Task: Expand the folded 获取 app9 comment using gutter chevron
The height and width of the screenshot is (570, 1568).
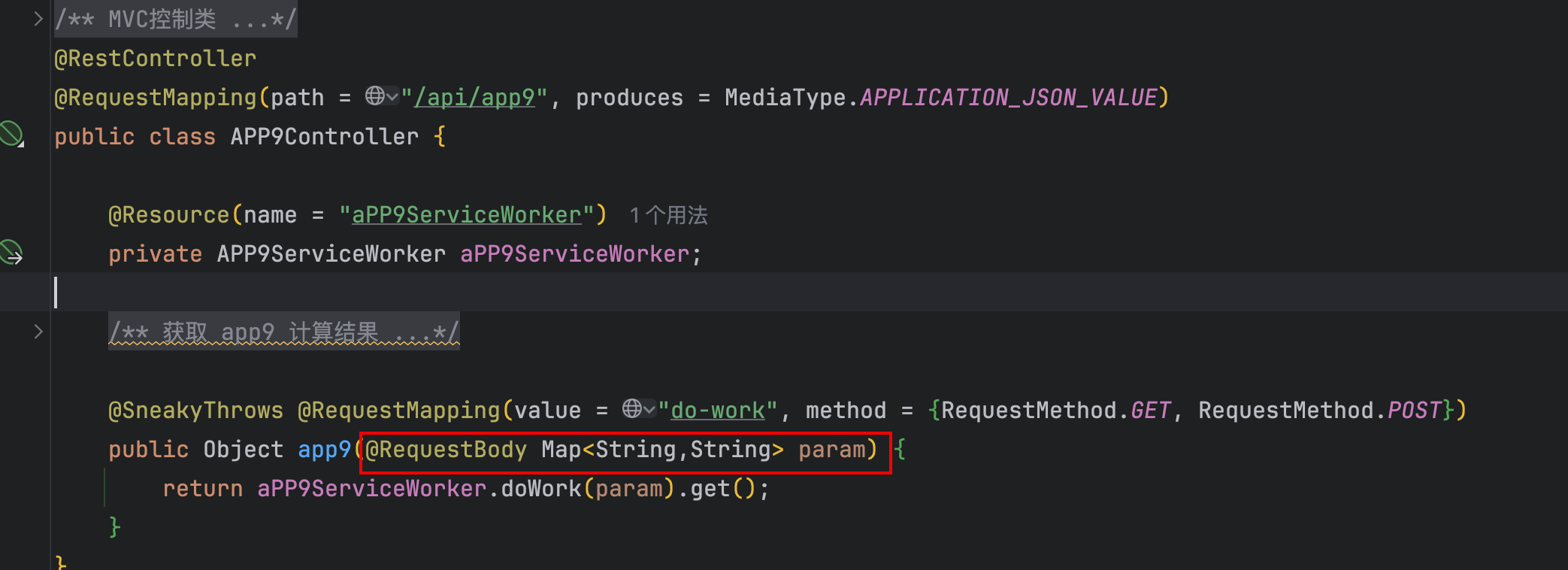Action: coord(38,332)
